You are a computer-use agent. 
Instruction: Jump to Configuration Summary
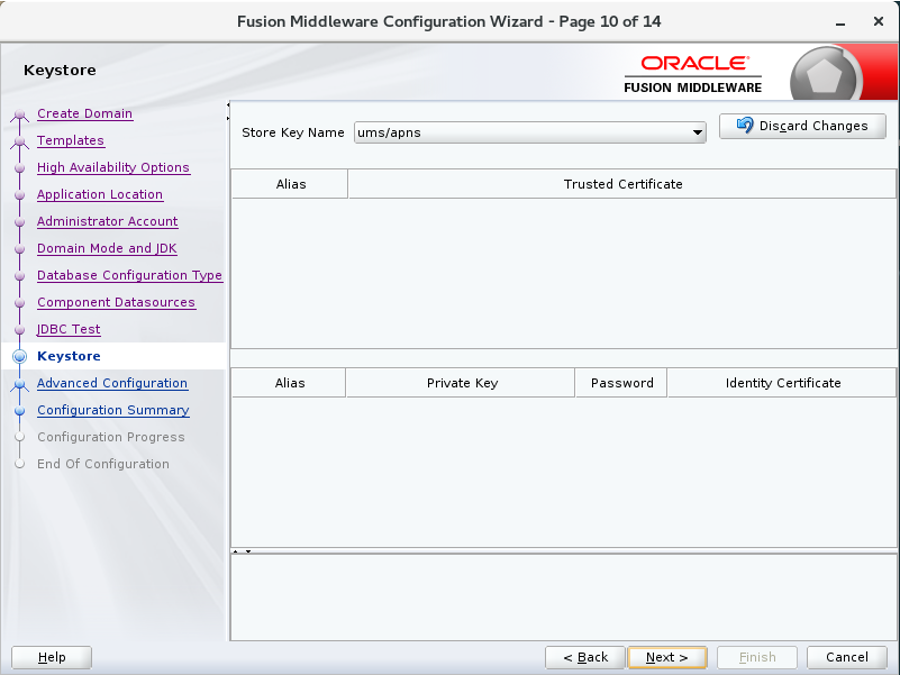pyautogui.click(x=113, y=410)
